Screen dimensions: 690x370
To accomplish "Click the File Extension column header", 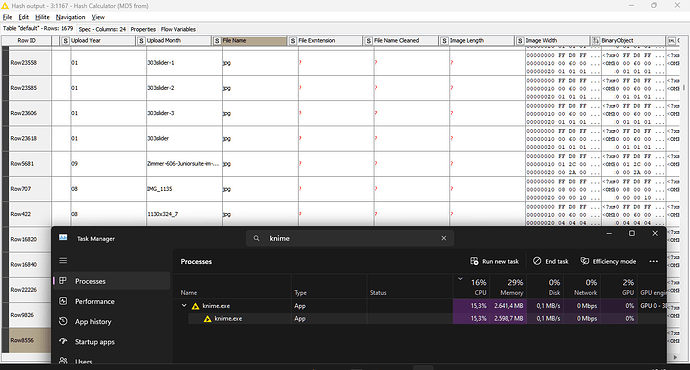I will 325,40.
